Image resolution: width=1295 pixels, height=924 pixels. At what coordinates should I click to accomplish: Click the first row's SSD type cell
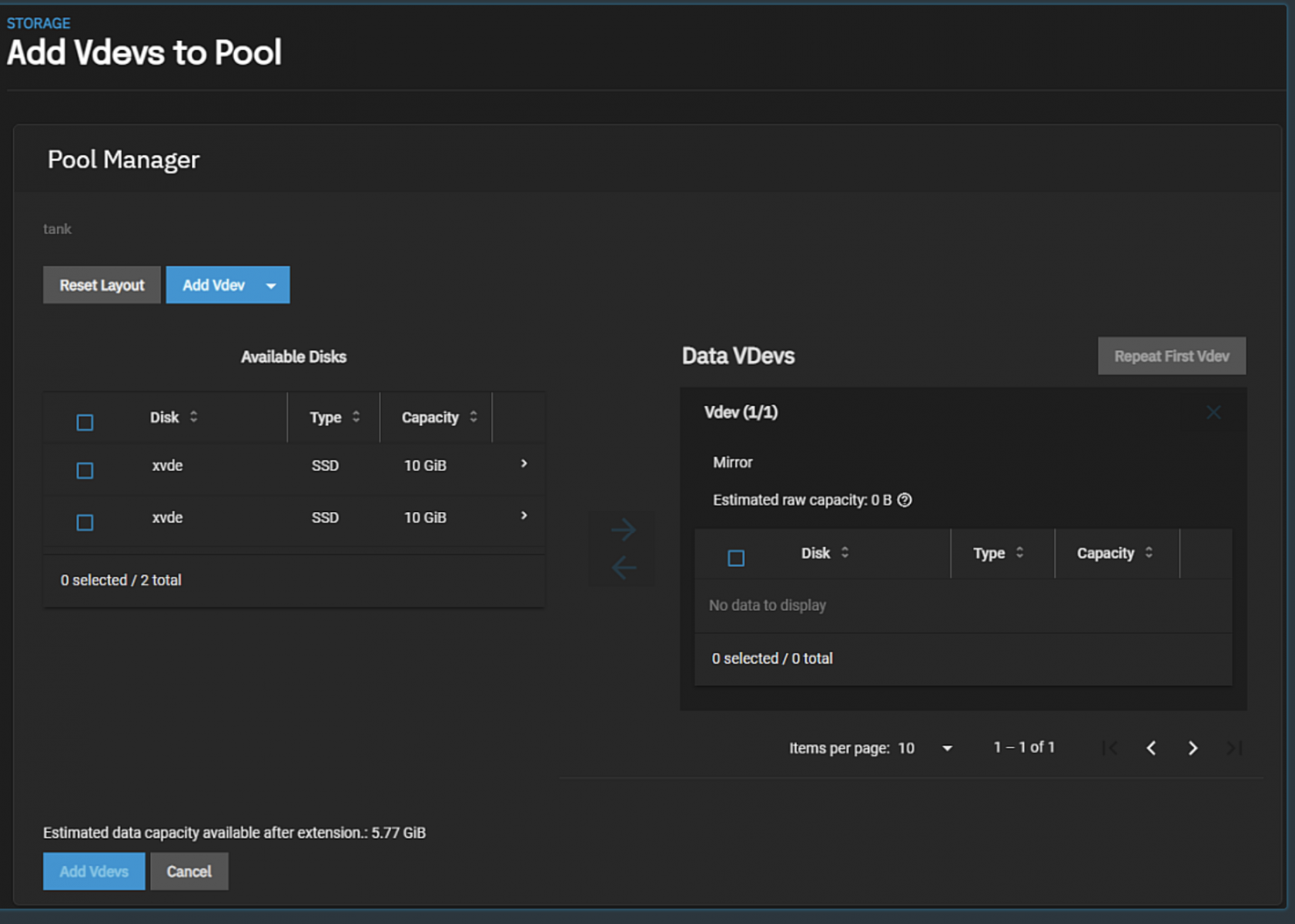[325, 465]
